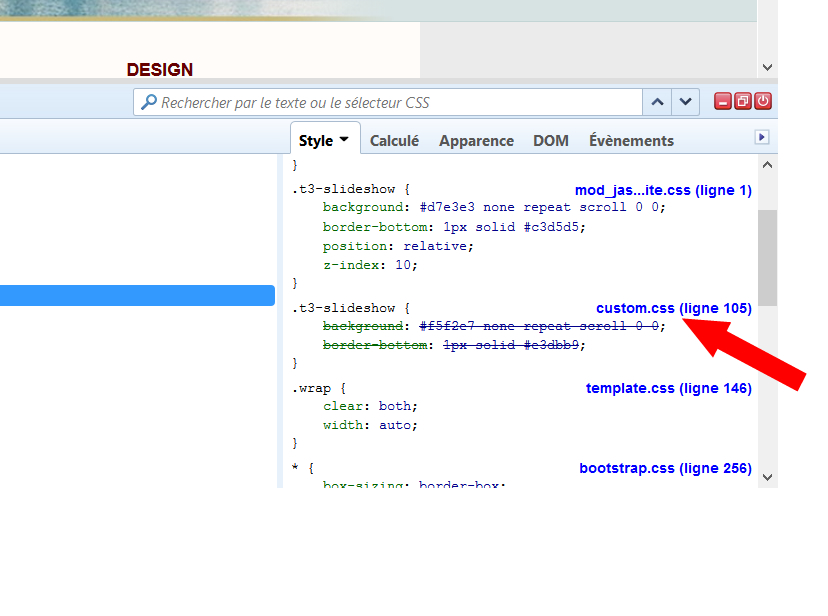The width and height of the screenshot is (828, 616).
Task: Go to next search result arrow
Action: [685, 102]
